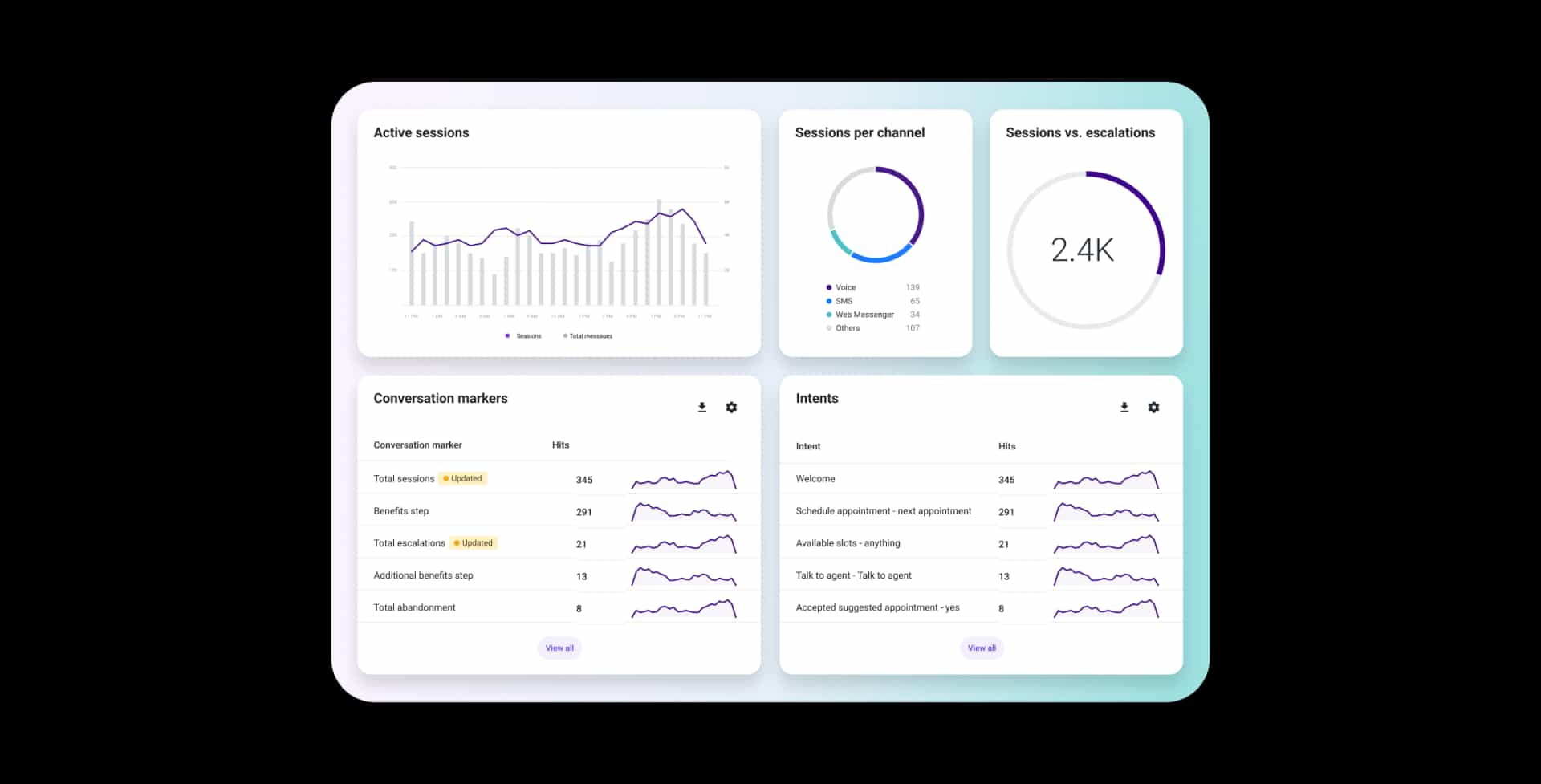1541x784 pixels.
Task: Select the Benefits step row
Action: [401, 511]
